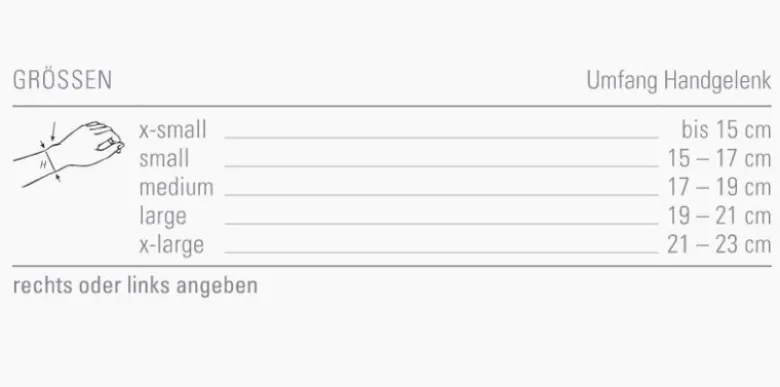The width and height of the screenshot is (780, 387).
Task: Click the 15 – 17 cm value
Action: click(x=719, y=159)
